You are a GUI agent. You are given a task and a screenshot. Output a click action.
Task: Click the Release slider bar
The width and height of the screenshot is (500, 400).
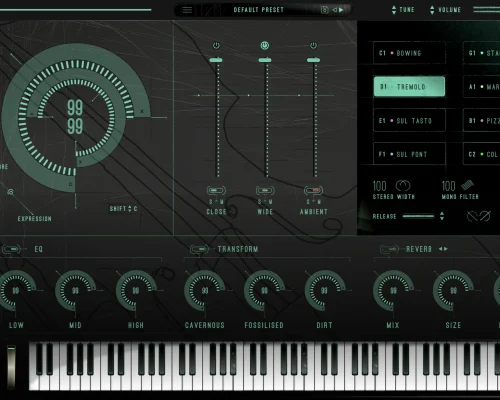tap(419, 216)
